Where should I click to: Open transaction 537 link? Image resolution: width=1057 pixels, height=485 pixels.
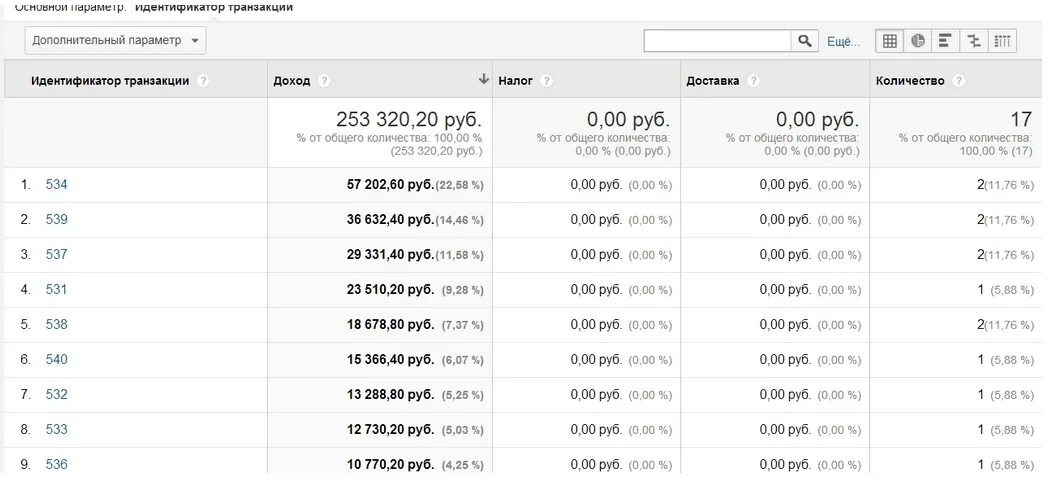[57, 254]
